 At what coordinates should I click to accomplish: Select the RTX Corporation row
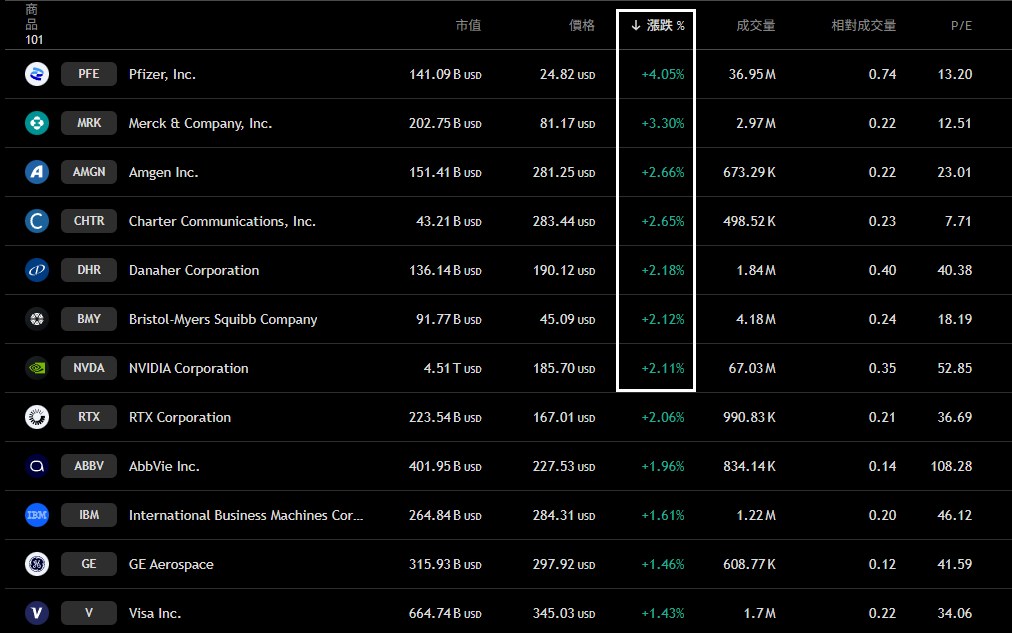(x=180, y=417)
